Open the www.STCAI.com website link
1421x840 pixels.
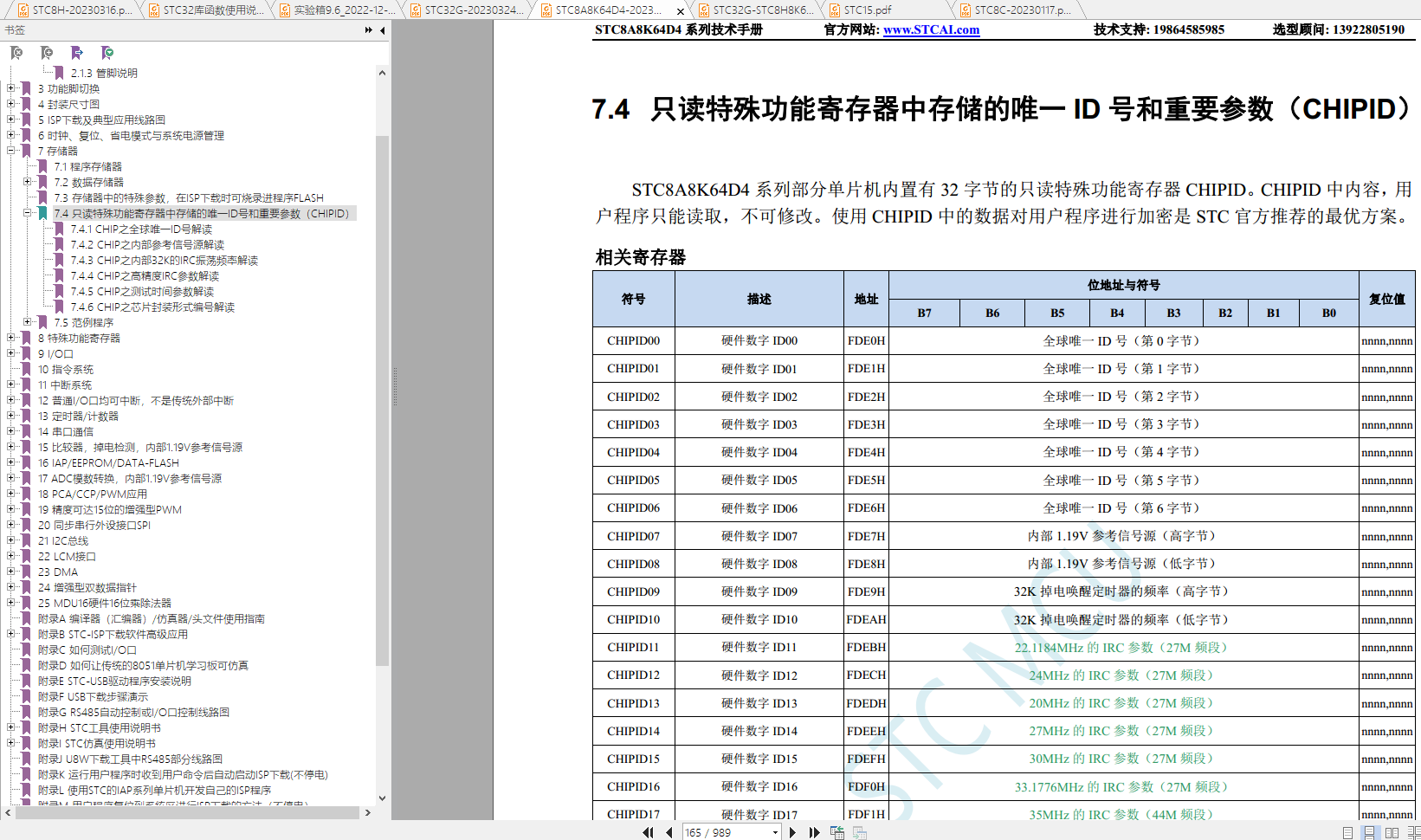point(931,29)
